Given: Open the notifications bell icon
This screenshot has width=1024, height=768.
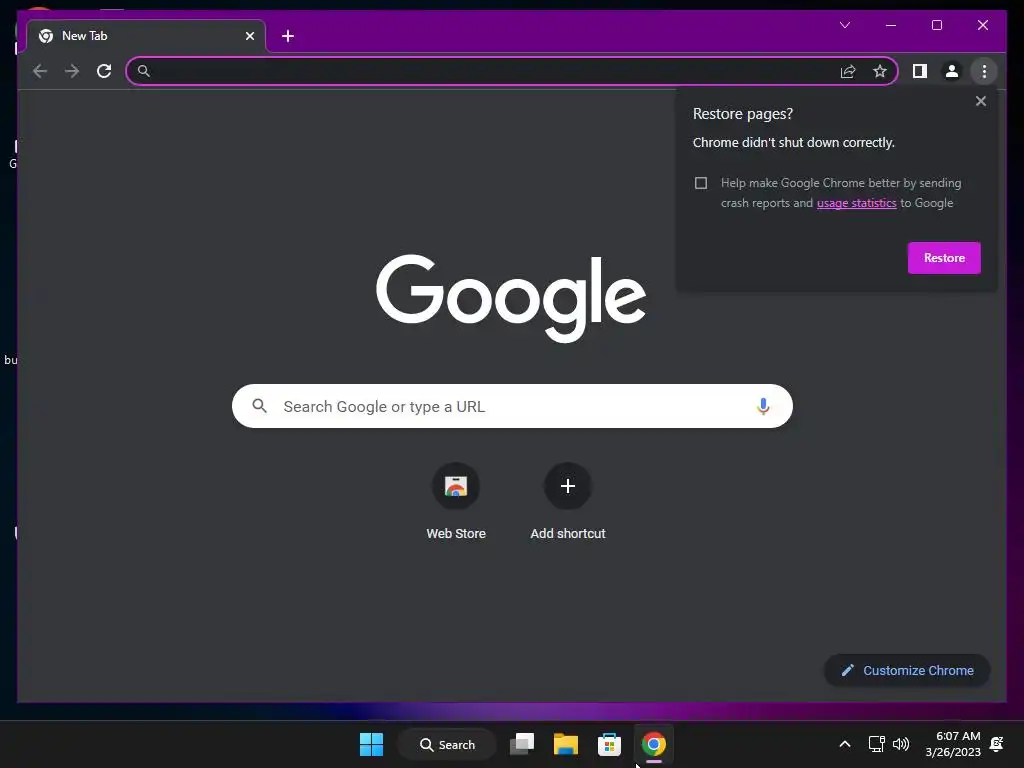Looking at the screenshot, I should tap(997, 744).
